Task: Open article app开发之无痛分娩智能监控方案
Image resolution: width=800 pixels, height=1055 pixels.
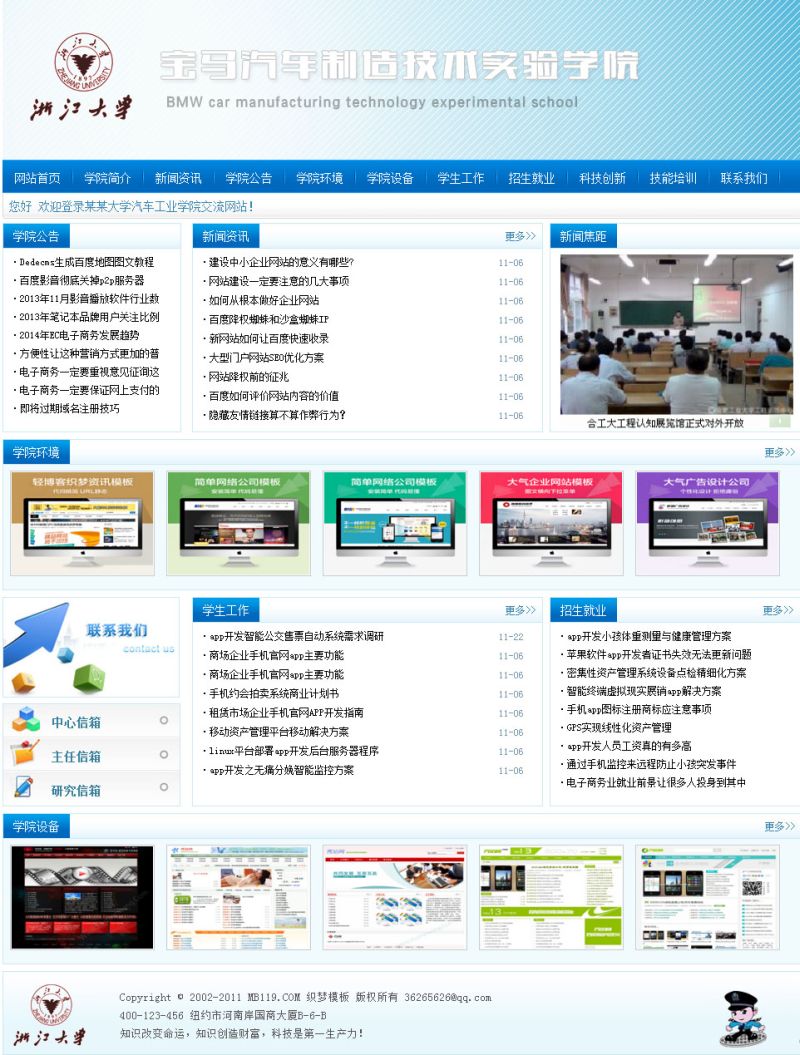Action: 281,770
